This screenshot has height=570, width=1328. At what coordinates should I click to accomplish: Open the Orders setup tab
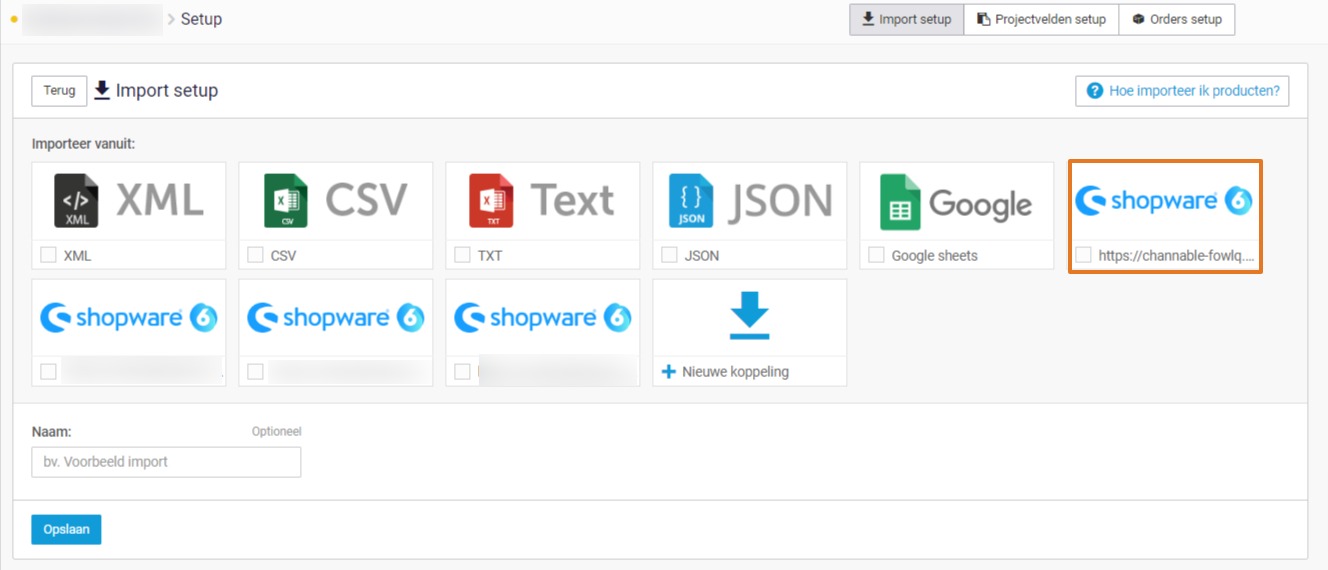pyautogui.click(x=1177, y=19)
